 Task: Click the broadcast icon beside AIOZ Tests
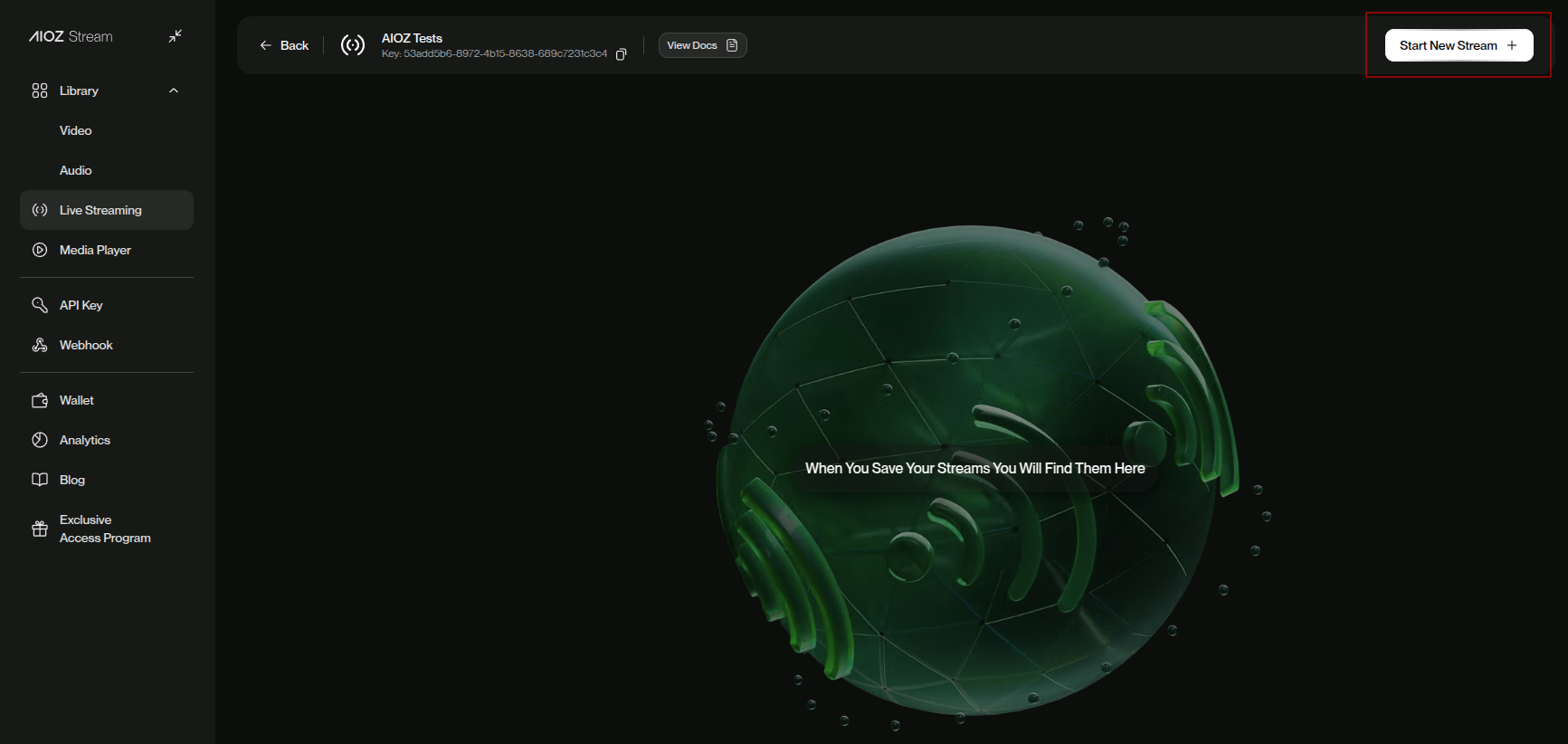point(353,45)
